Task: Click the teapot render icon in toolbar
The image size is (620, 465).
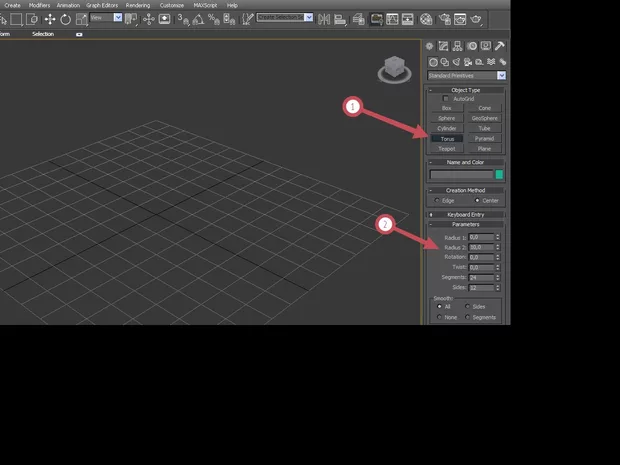Action: (x=477, y=19)
